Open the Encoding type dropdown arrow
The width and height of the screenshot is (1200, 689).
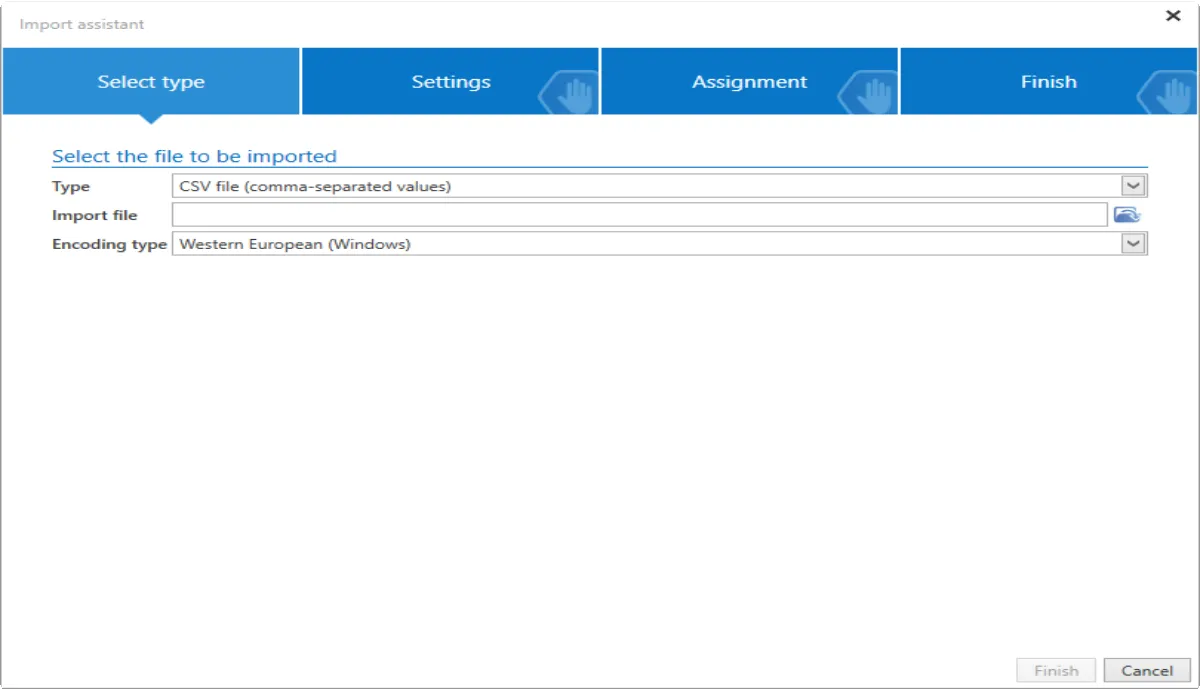coord(1133,243)
